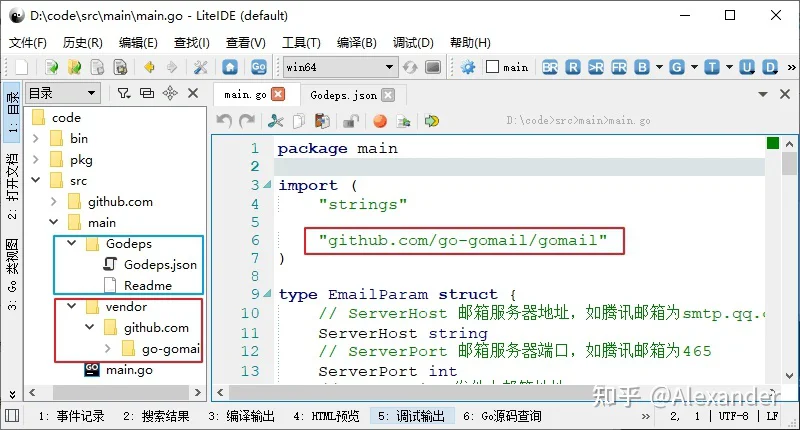This screenshot has width=800, height=430.
Task: Click the BR build-and-run button
Action: pyautogui.click(x=550, y=67)
